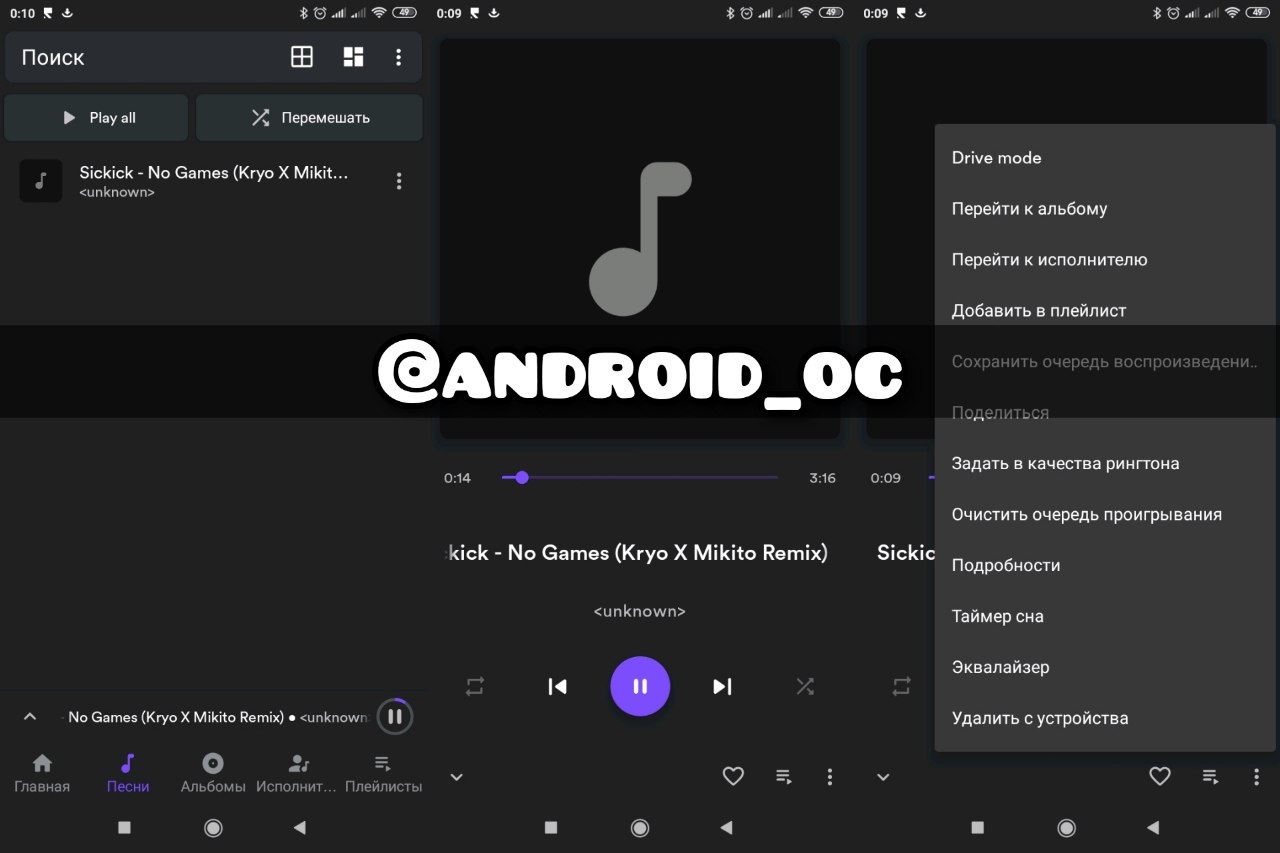The height and width of the screenshot is (853, 1280).
Task: Open play queue in right player
Action: pos(1211,776)
